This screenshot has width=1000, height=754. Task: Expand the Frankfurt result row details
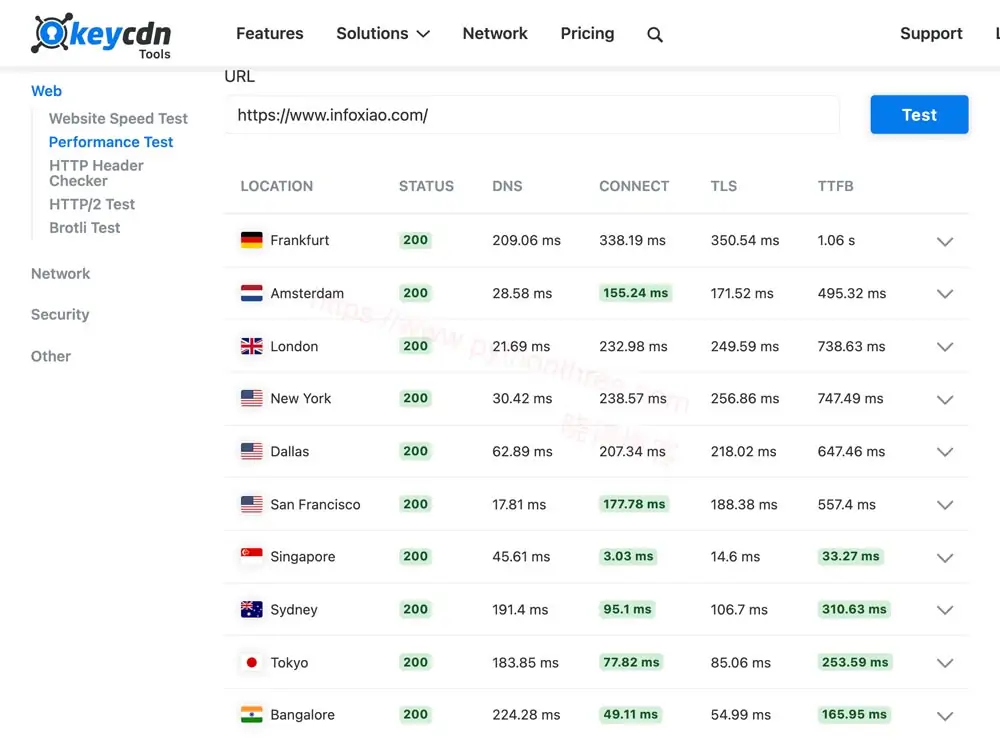pyautogui.click(x=944, y=241)
